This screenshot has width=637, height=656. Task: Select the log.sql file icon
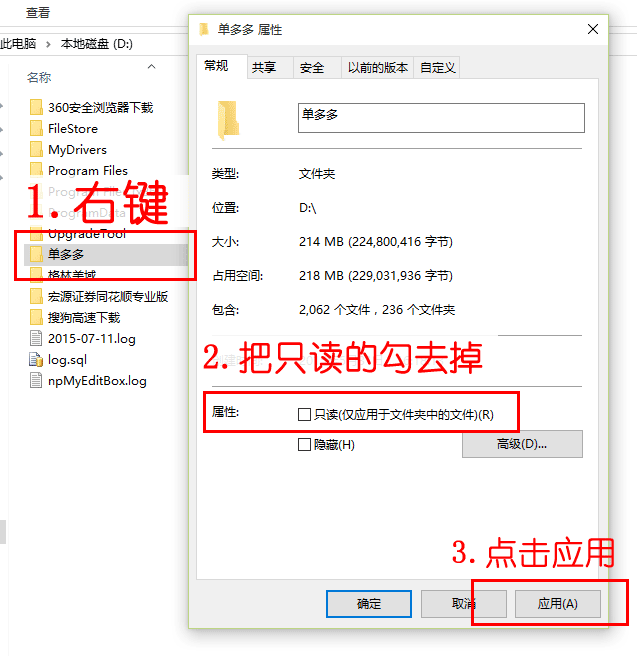pyautogui.click(x=36, y=359)
